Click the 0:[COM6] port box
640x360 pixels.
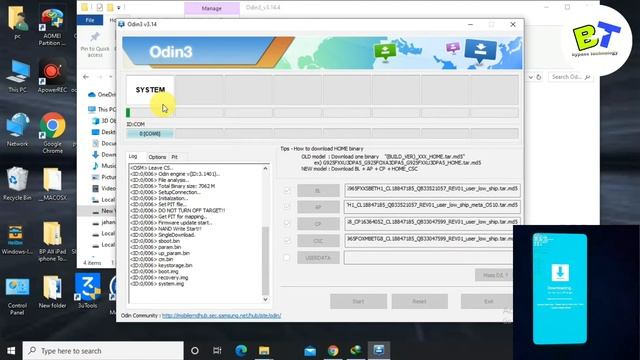click(x=150, y=133)
